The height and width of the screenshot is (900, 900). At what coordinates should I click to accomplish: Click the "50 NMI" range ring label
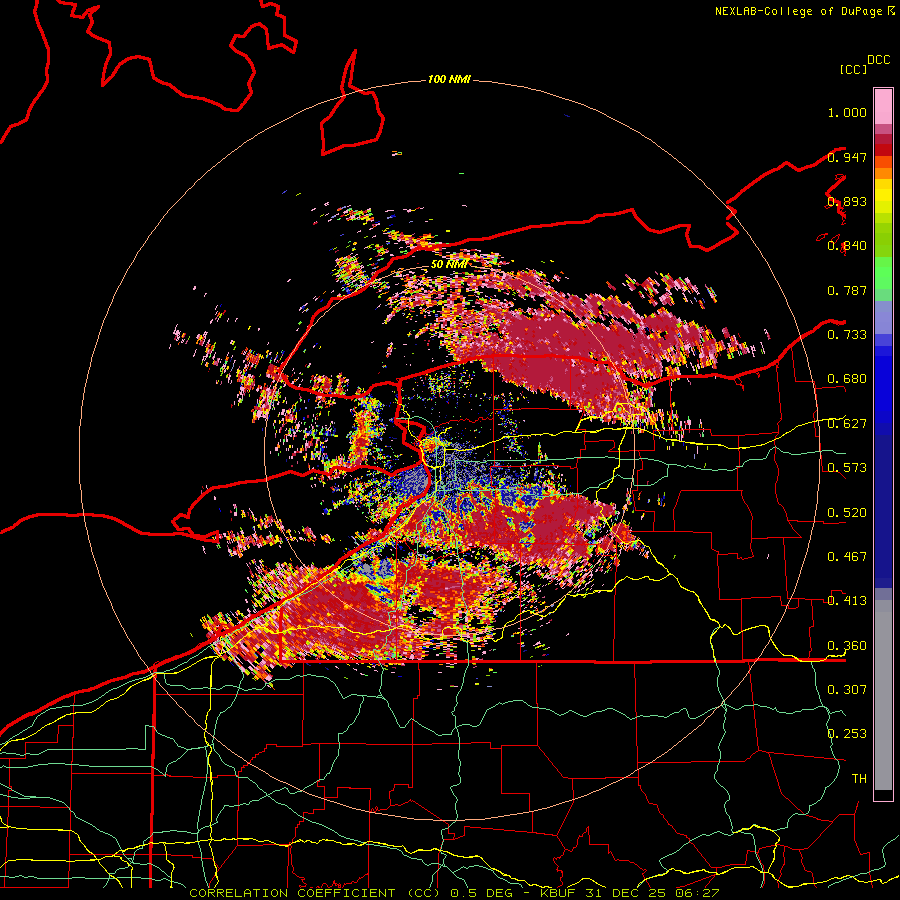(x=449, y=264)
